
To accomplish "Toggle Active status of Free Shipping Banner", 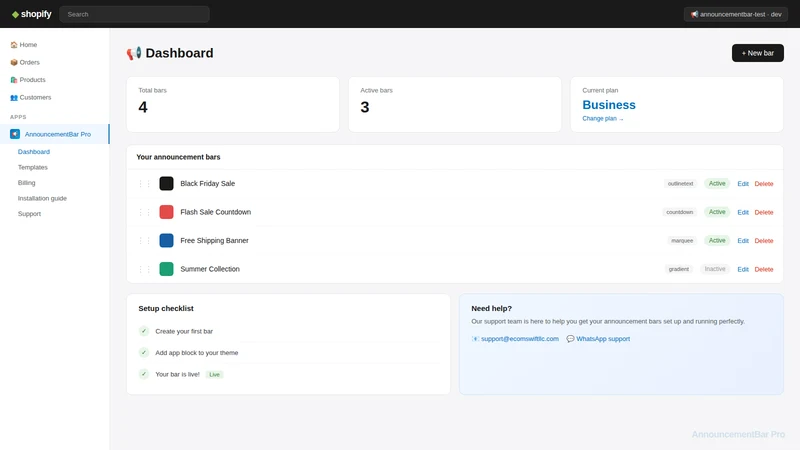I will [717, 241].
